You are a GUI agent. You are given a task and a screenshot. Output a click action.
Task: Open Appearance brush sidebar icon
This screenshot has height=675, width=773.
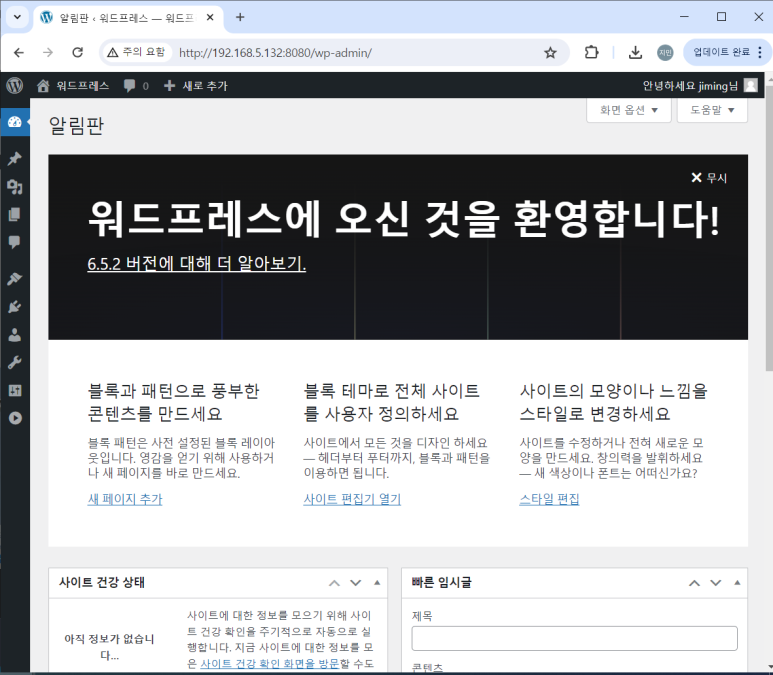pos(15,279)
